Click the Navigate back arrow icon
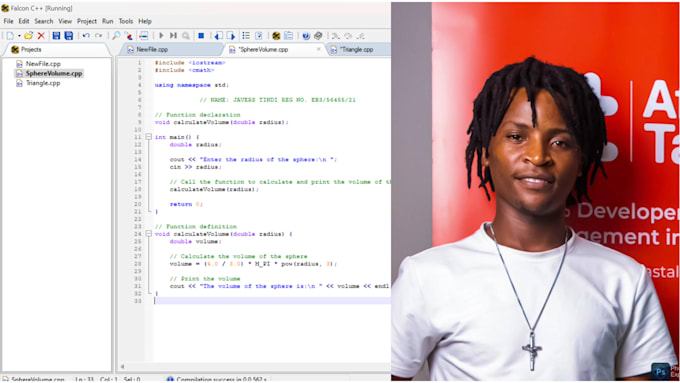Image resolution: width=680 pixels, height=383 pixels. [x=218, y=36]
